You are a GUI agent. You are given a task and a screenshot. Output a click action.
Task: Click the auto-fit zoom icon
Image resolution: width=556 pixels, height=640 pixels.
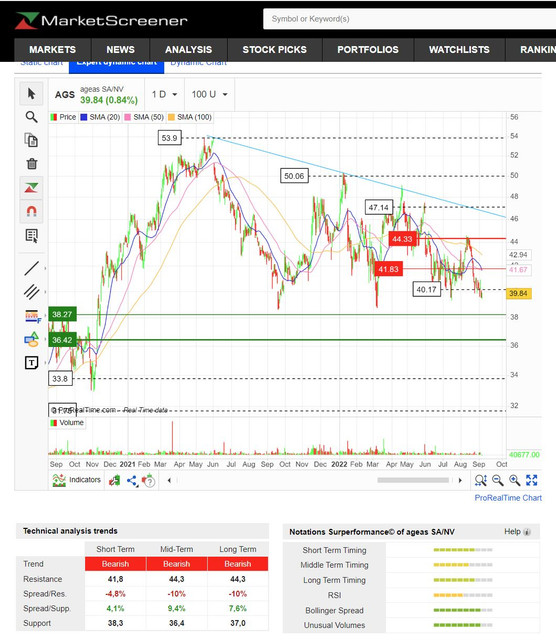click(481, 480)
